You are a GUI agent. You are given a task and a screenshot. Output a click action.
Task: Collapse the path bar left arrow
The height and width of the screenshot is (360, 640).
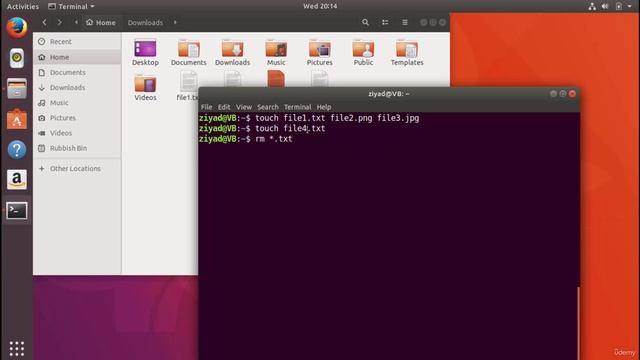[x=76, y=22]
